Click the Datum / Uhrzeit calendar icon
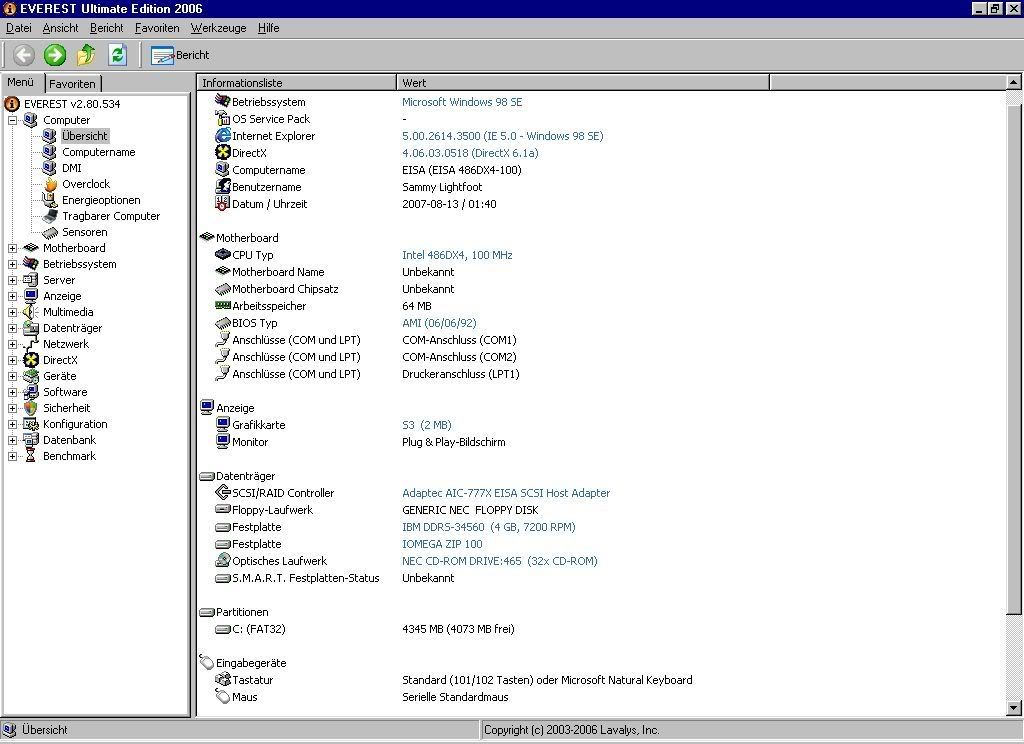The image size is (1024, 744). coord(223,203)
